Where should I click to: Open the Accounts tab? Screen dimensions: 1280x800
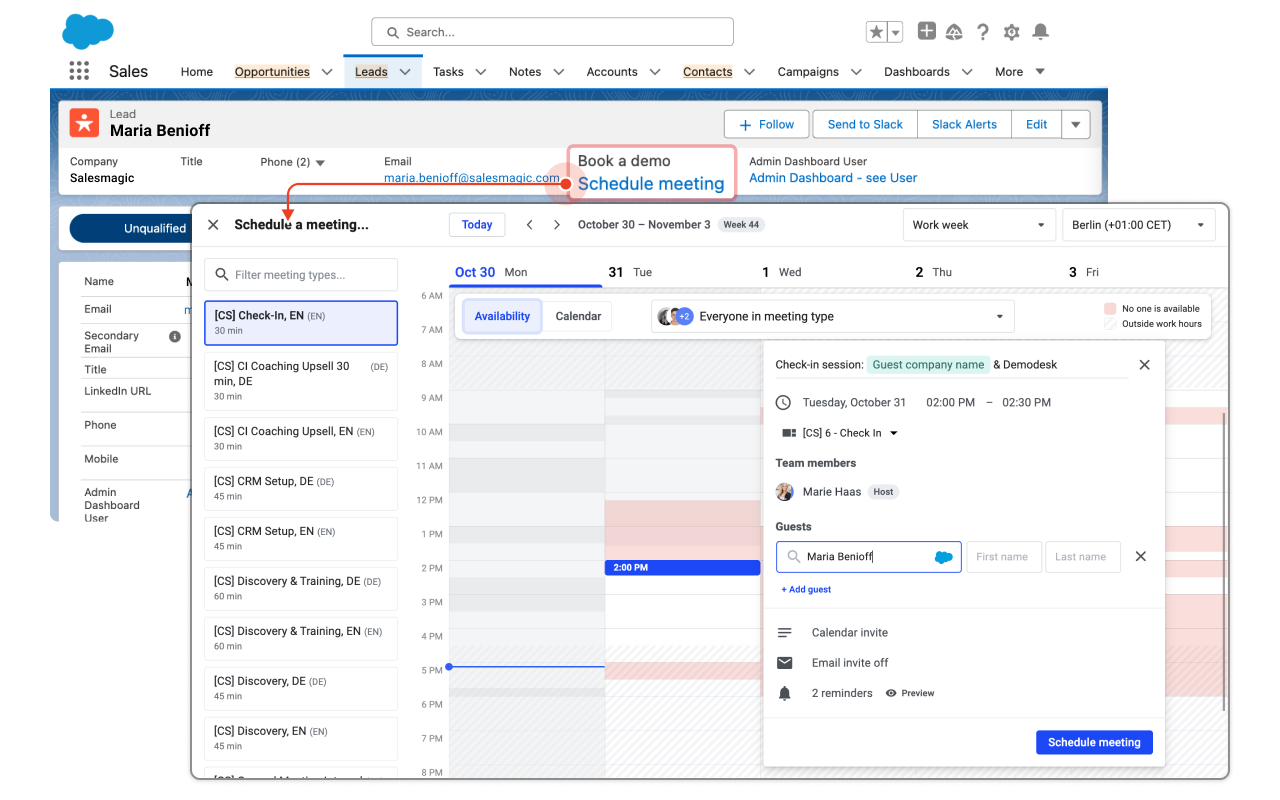coord(612,72)
